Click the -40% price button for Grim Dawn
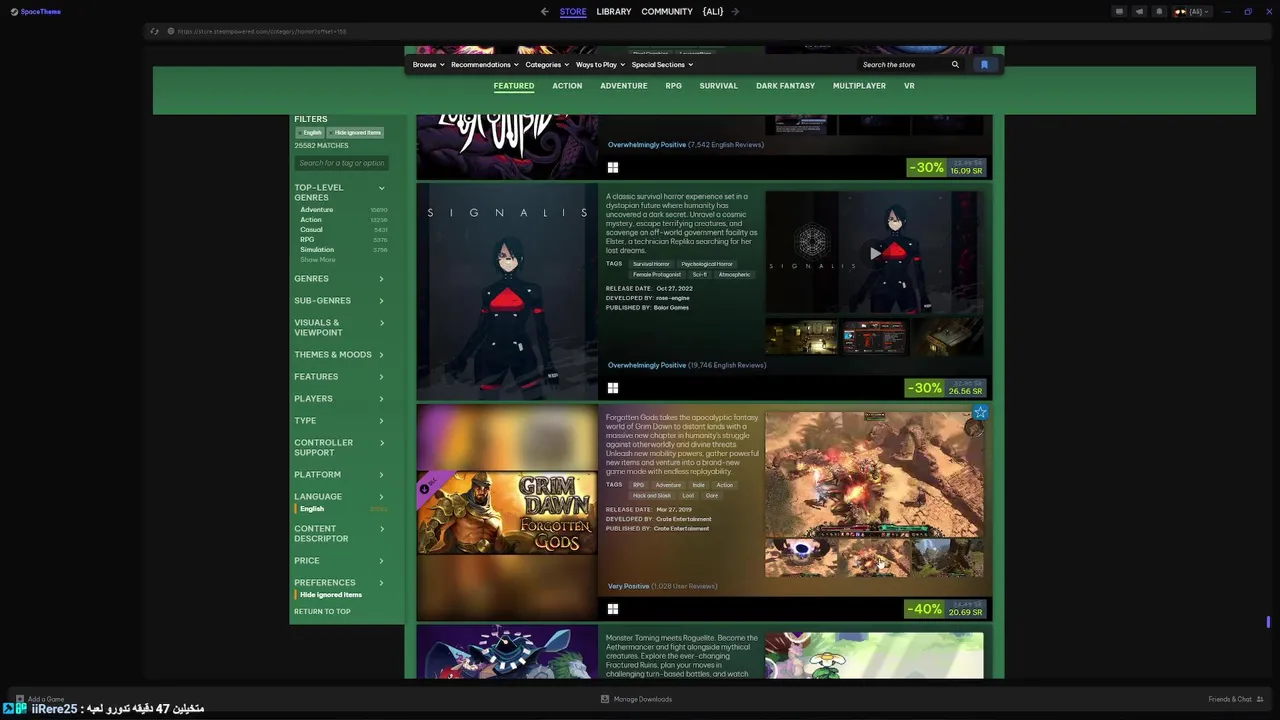Viewport: 1280px width, 720px height. [946, 609]
